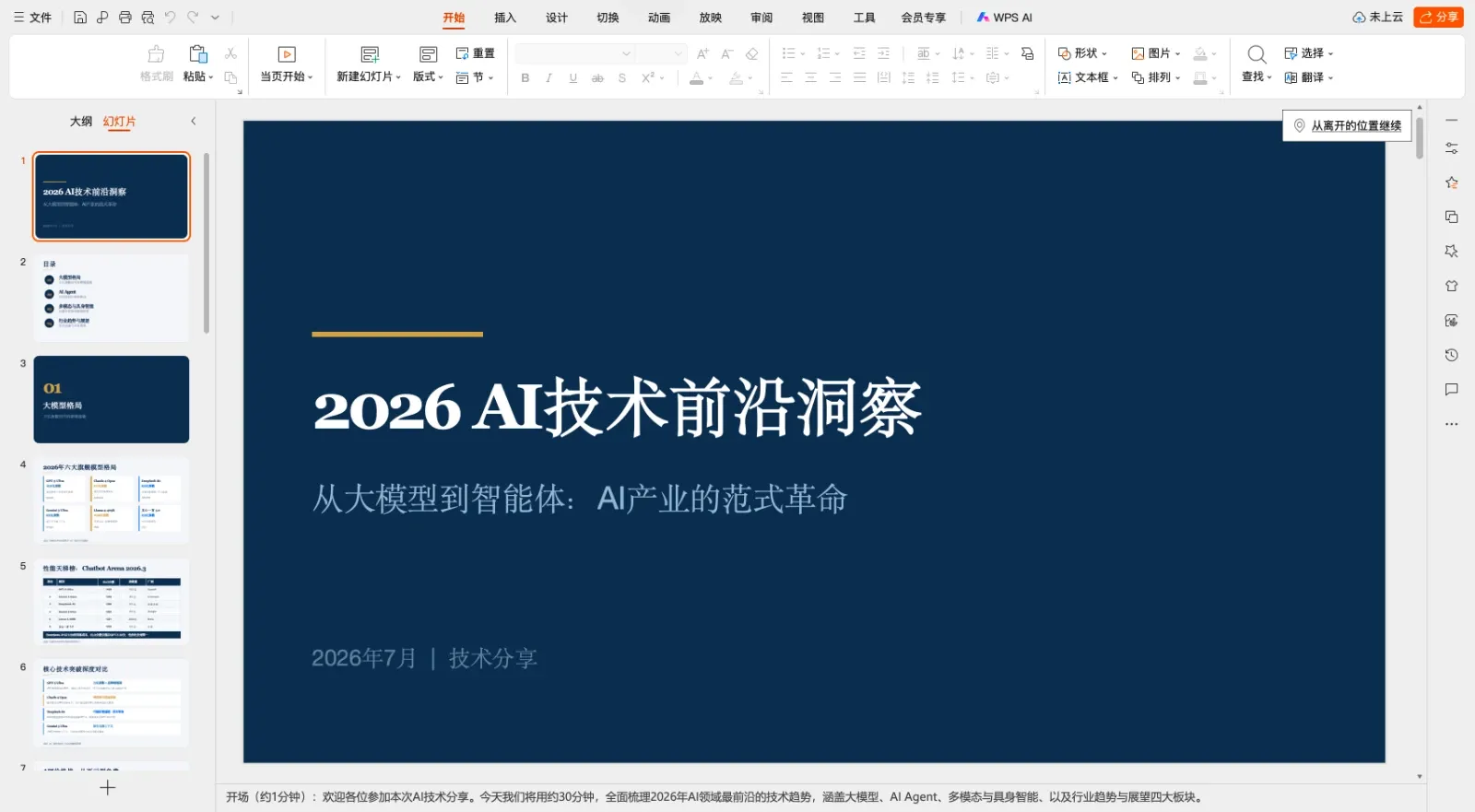The height and width of the screenshot is (812, 1475).
Task: Click the shape fill color swatch
Action: 1200,53
